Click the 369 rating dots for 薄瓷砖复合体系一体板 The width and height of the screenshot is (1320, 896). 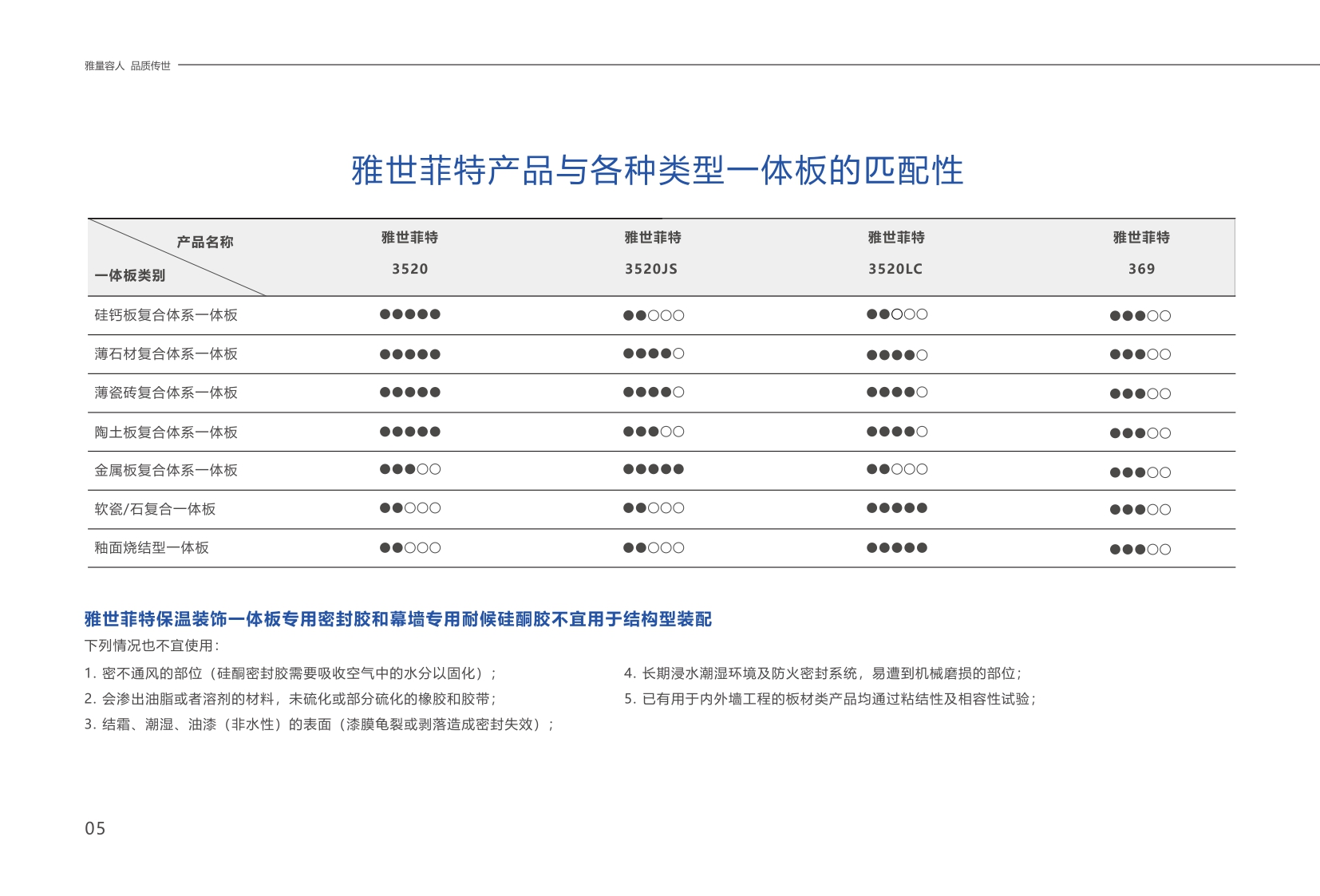tap(1140, 393)
